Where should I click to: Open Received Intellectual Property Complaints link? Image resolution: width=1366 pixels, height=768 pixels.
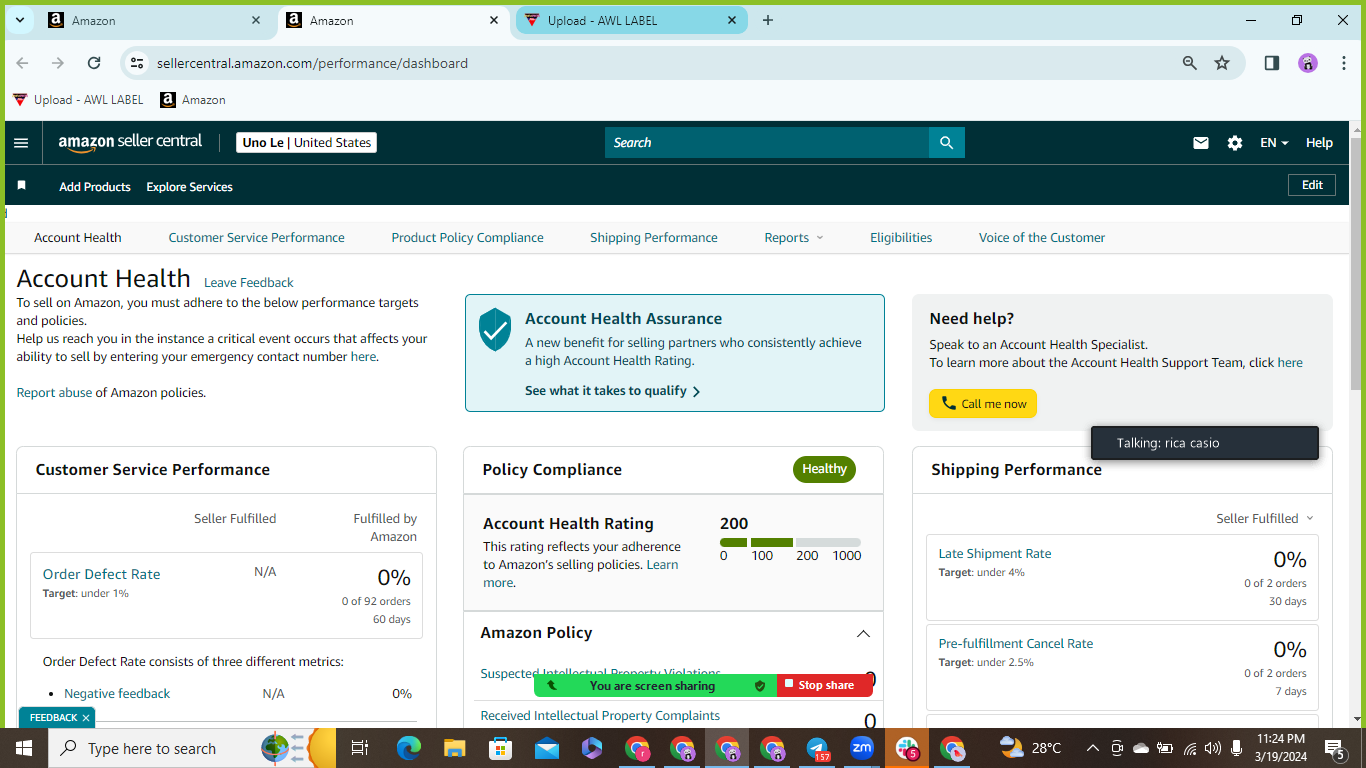[600, 716]
